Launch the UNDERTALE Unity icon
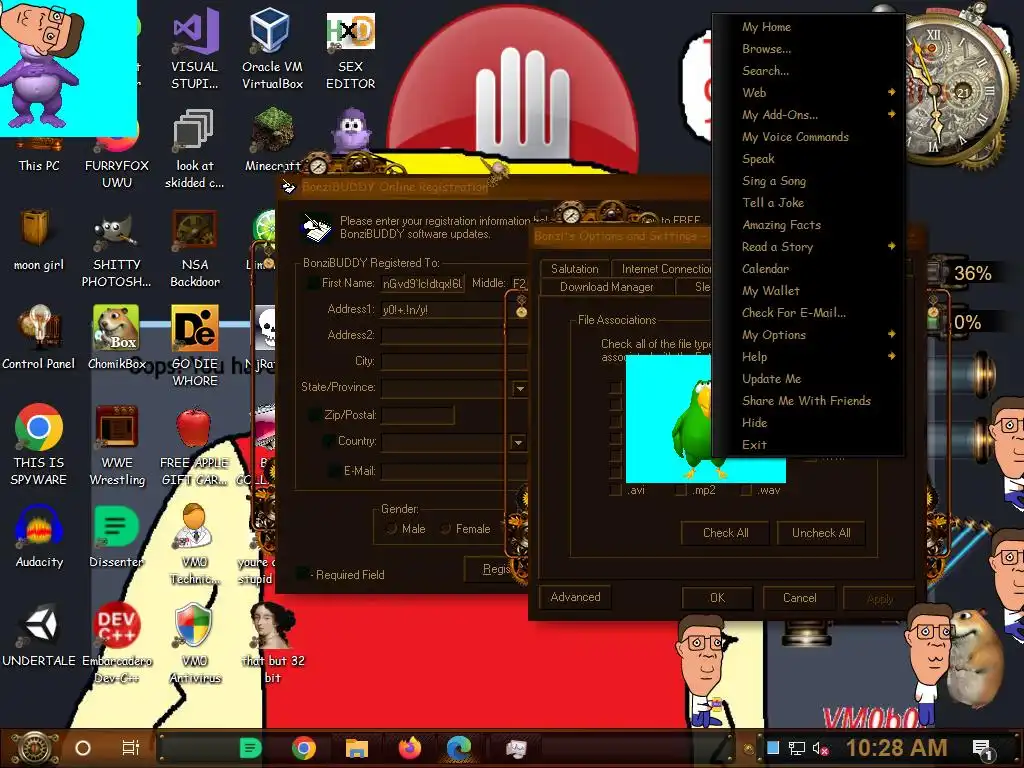 (39, 635)
